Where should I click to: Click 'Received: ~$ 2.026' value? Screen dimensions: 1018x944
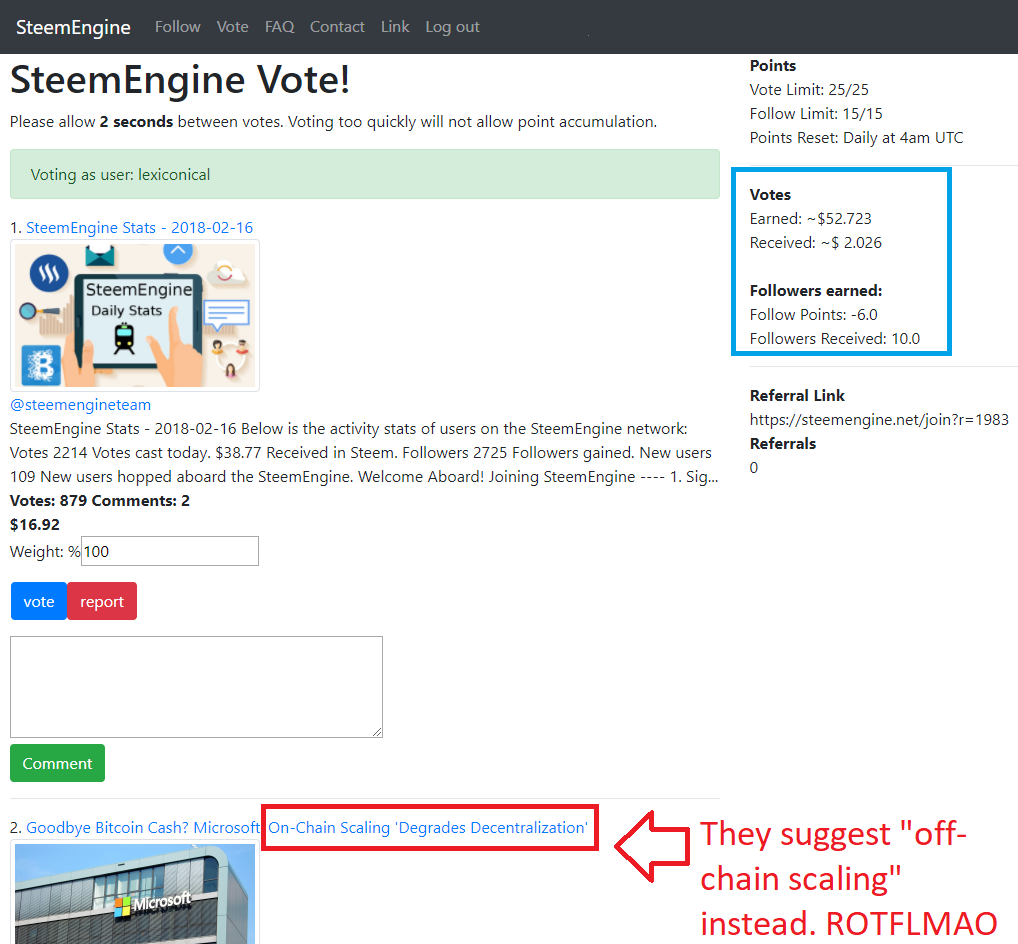[x=815, y=243]
